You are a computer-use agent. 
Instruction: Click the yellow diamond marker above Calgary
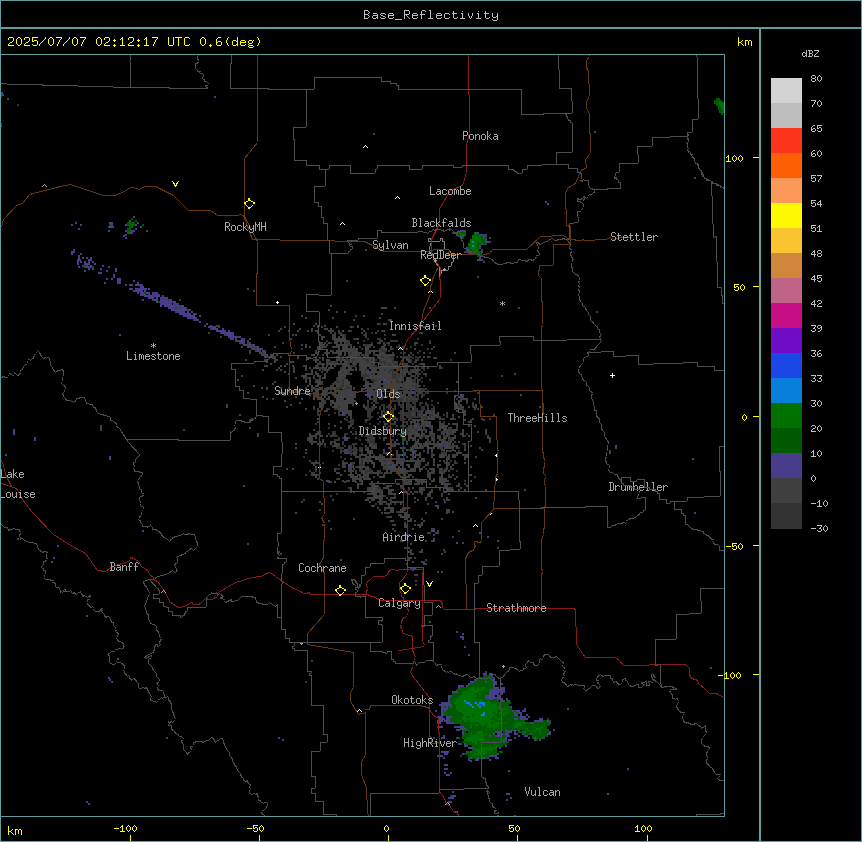click(x=405, y=589)
